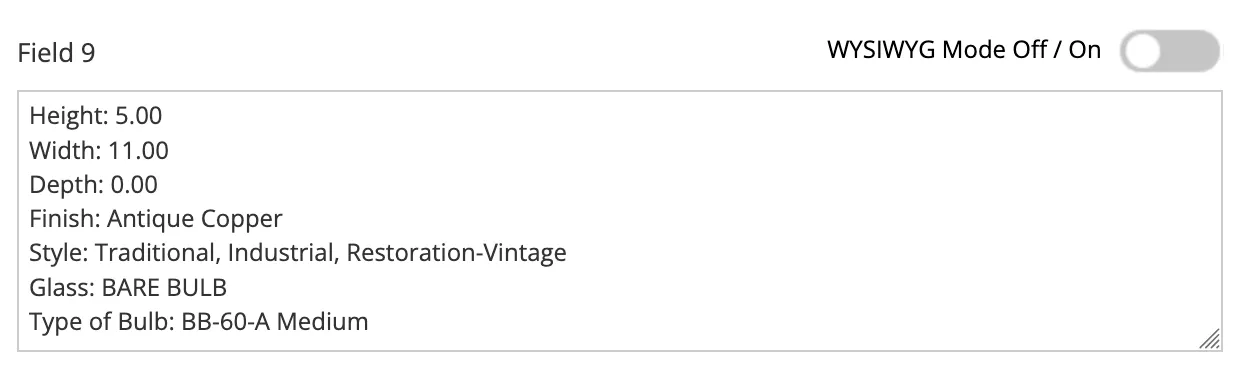Place cursor on the 'BARE BULB' text
Image resolution: width=1250 pixels, height=372 pixels.
(164, 288)
